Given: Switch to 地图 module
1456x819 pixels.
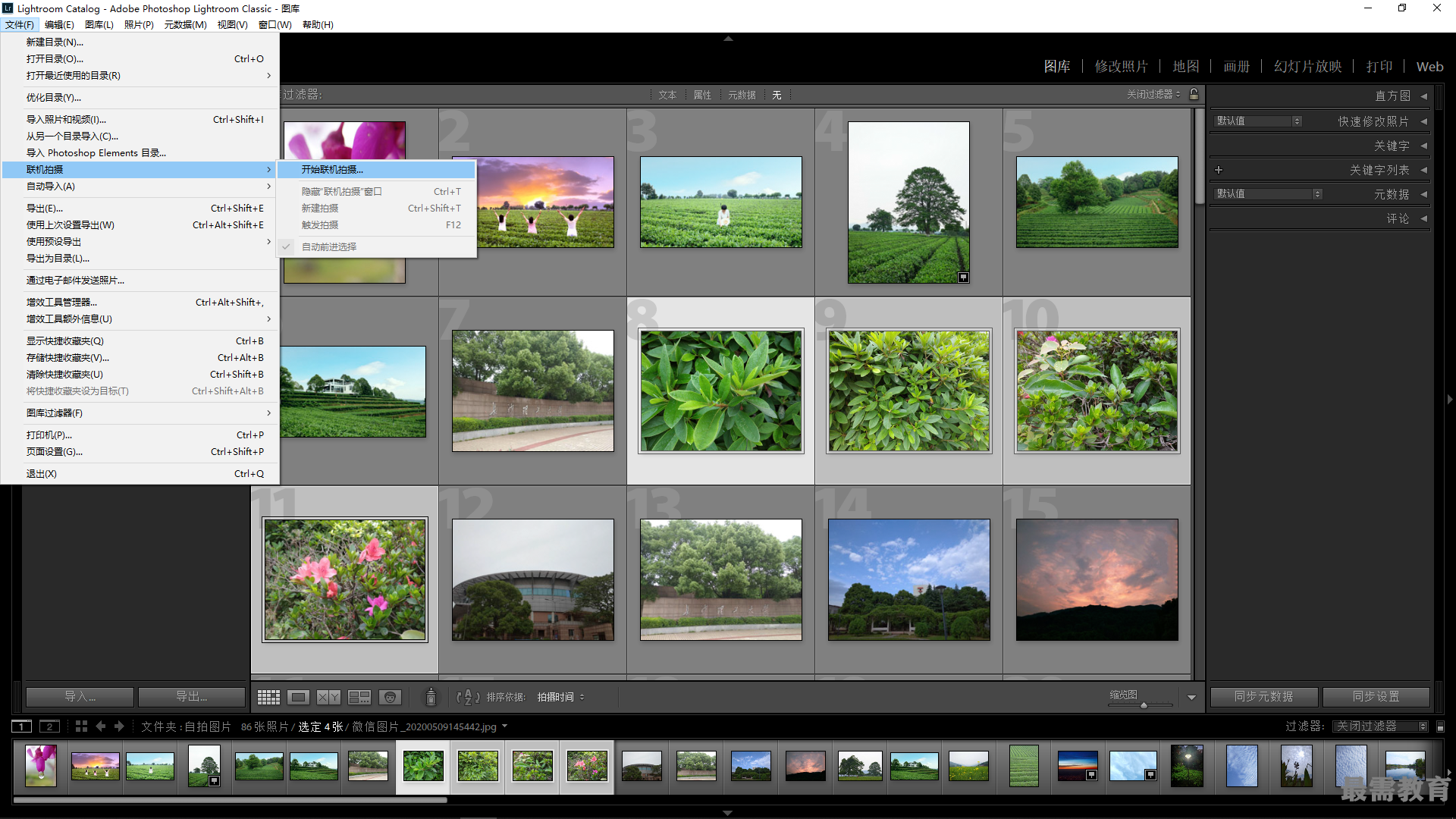Looking at the screenshot, I should click(1186, 67).
